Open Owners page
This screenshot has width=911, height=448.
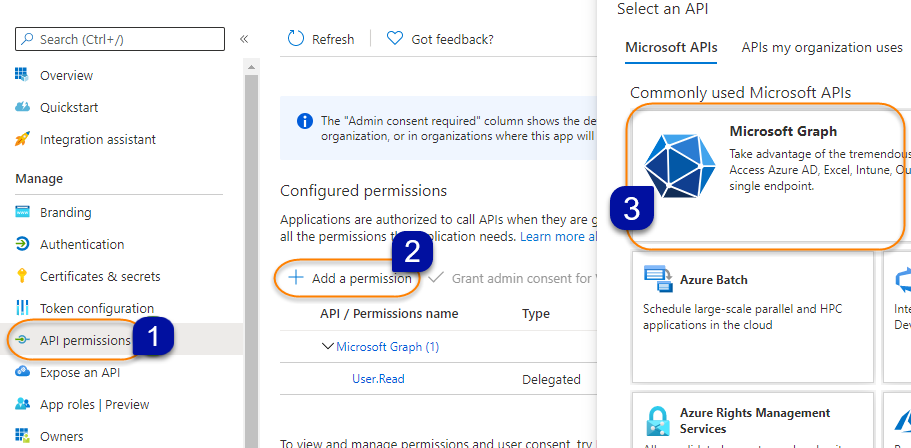coord(62,436)
